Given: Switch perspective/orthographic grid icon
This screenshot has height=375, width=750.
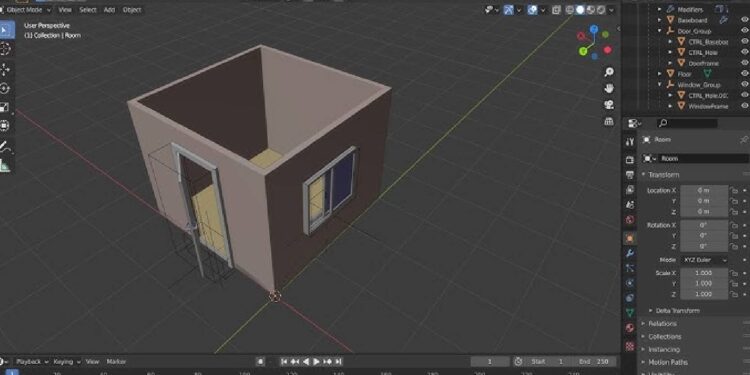Looking at the screenshot, I should [609, 121].
